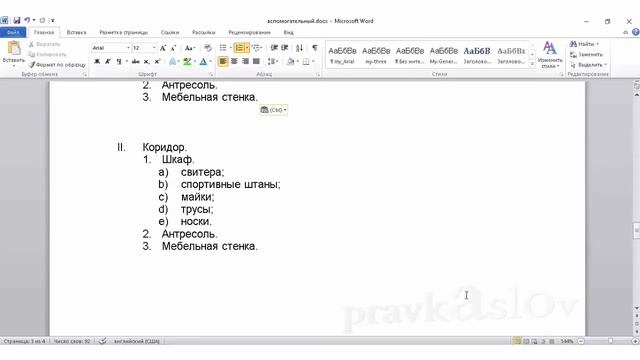Apply the my_Arial style

click(x=342, y=55)
